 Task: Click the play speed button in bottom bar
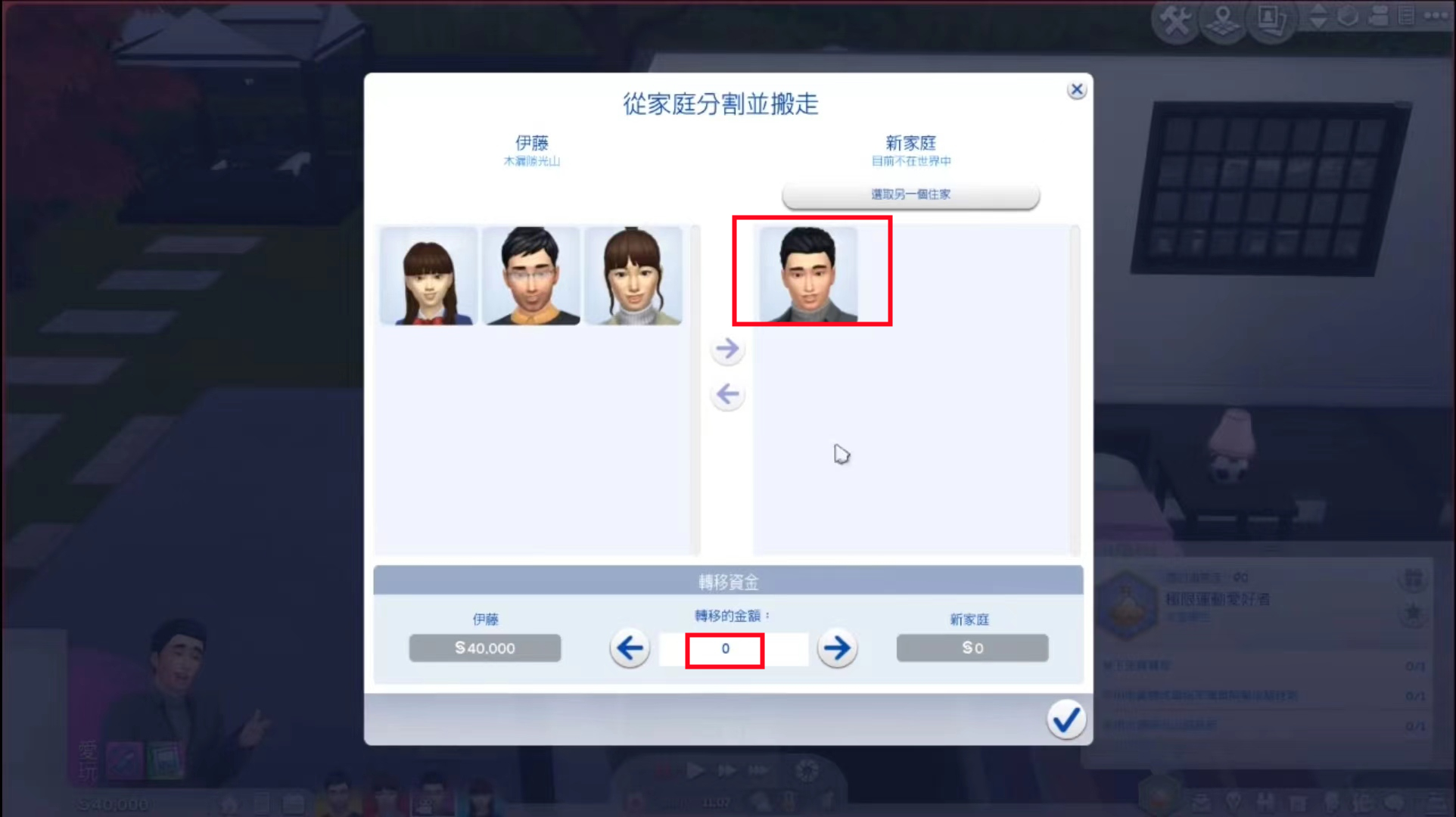click(695, 771)
